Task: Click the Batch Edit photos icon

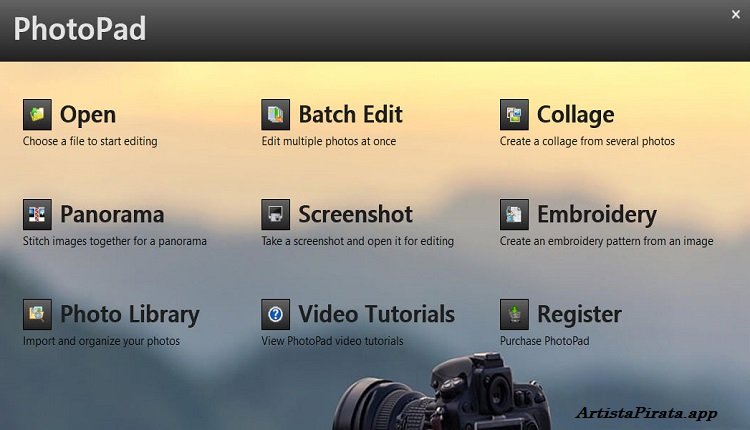Action: pyautogui.click(x=275, y=115)
